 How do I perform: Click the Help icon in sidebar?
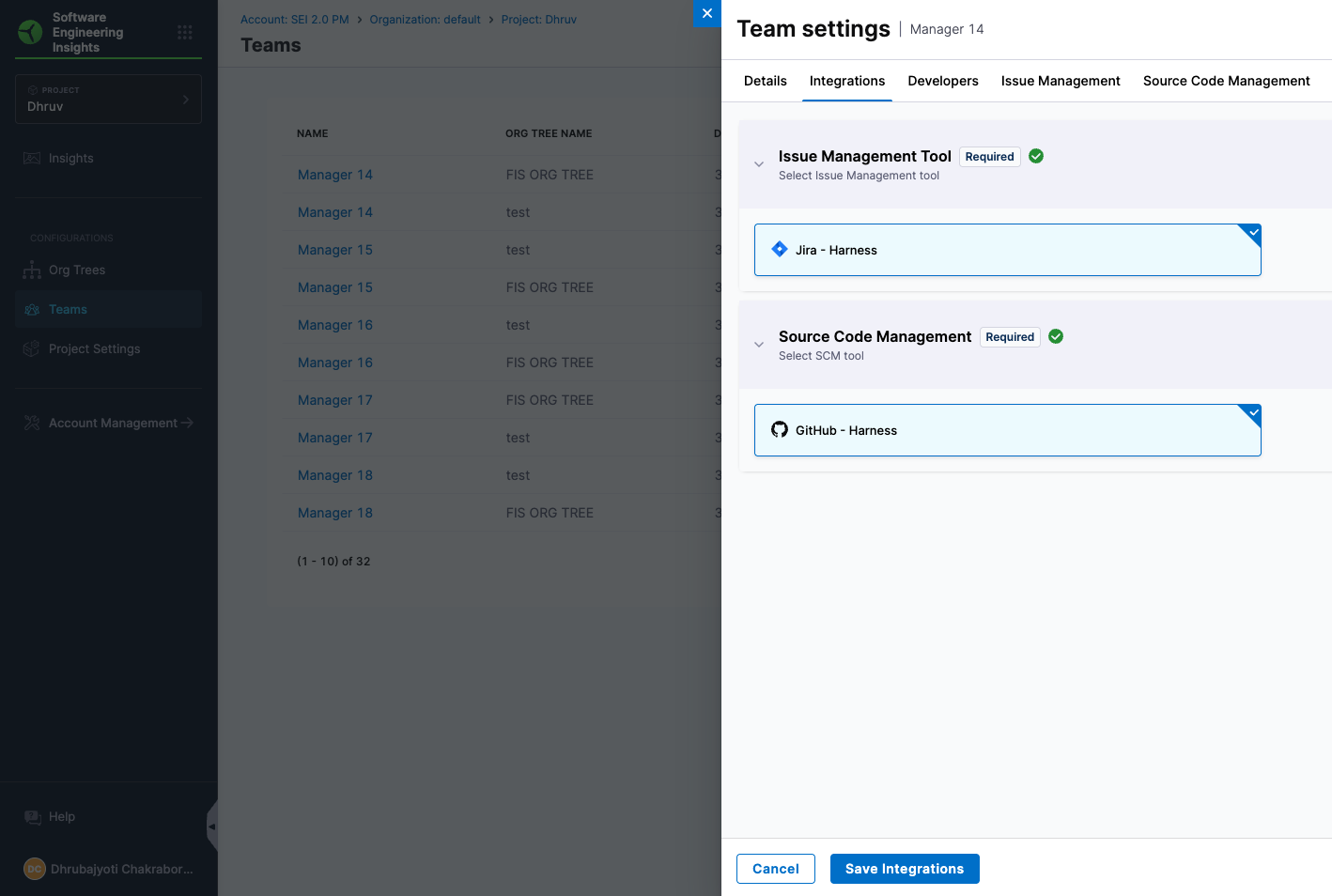[33, 817]
